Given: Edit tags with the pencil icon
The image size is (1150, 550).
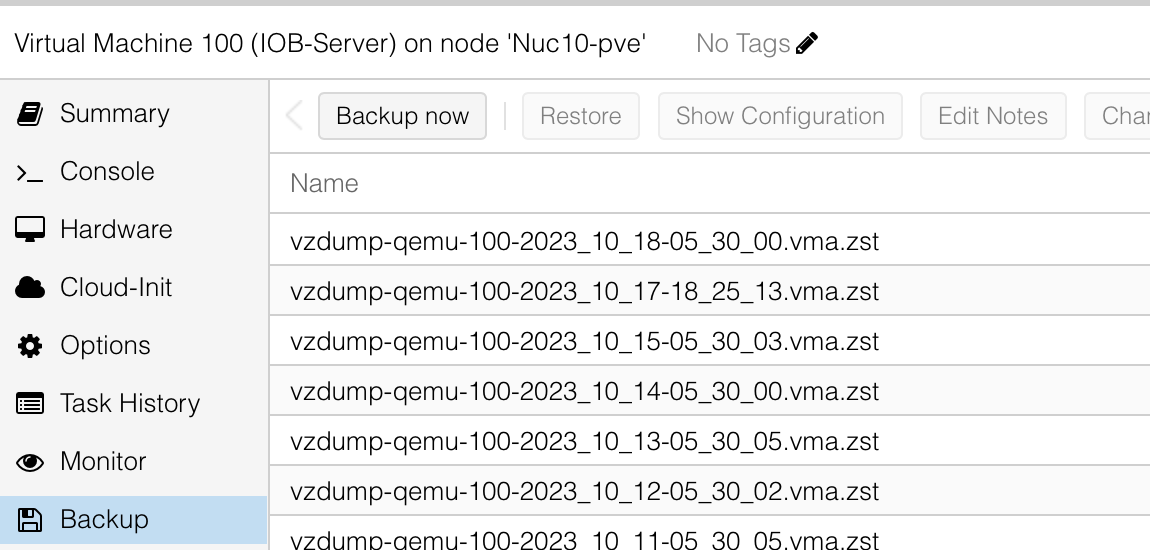Looking at the screenshot, I should pos(807,43).
